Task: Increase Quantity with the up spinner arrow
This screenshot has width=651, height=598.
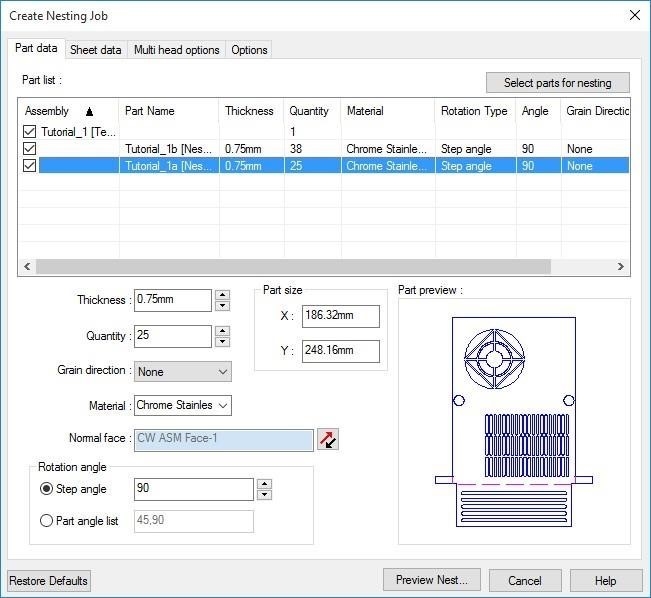Action: click(x=223, y=331)
